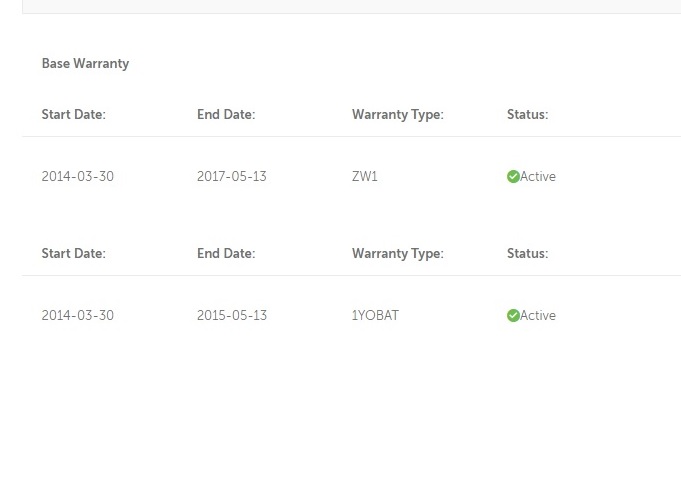The image size is (681, 480).
Task: Click the Start Date label above the 1YOBAT row
Action: (x=73, y=254)
